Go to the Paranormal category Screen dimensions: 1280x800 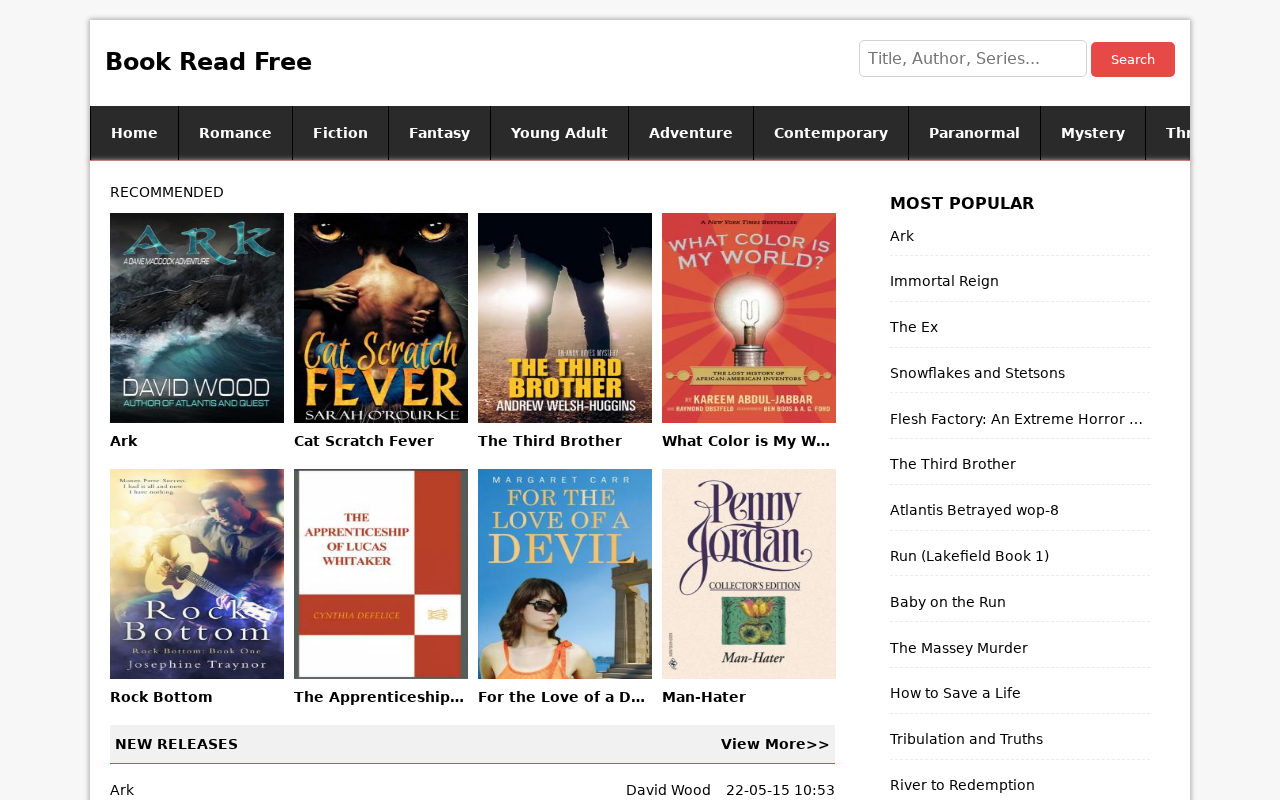click(974, 133)
